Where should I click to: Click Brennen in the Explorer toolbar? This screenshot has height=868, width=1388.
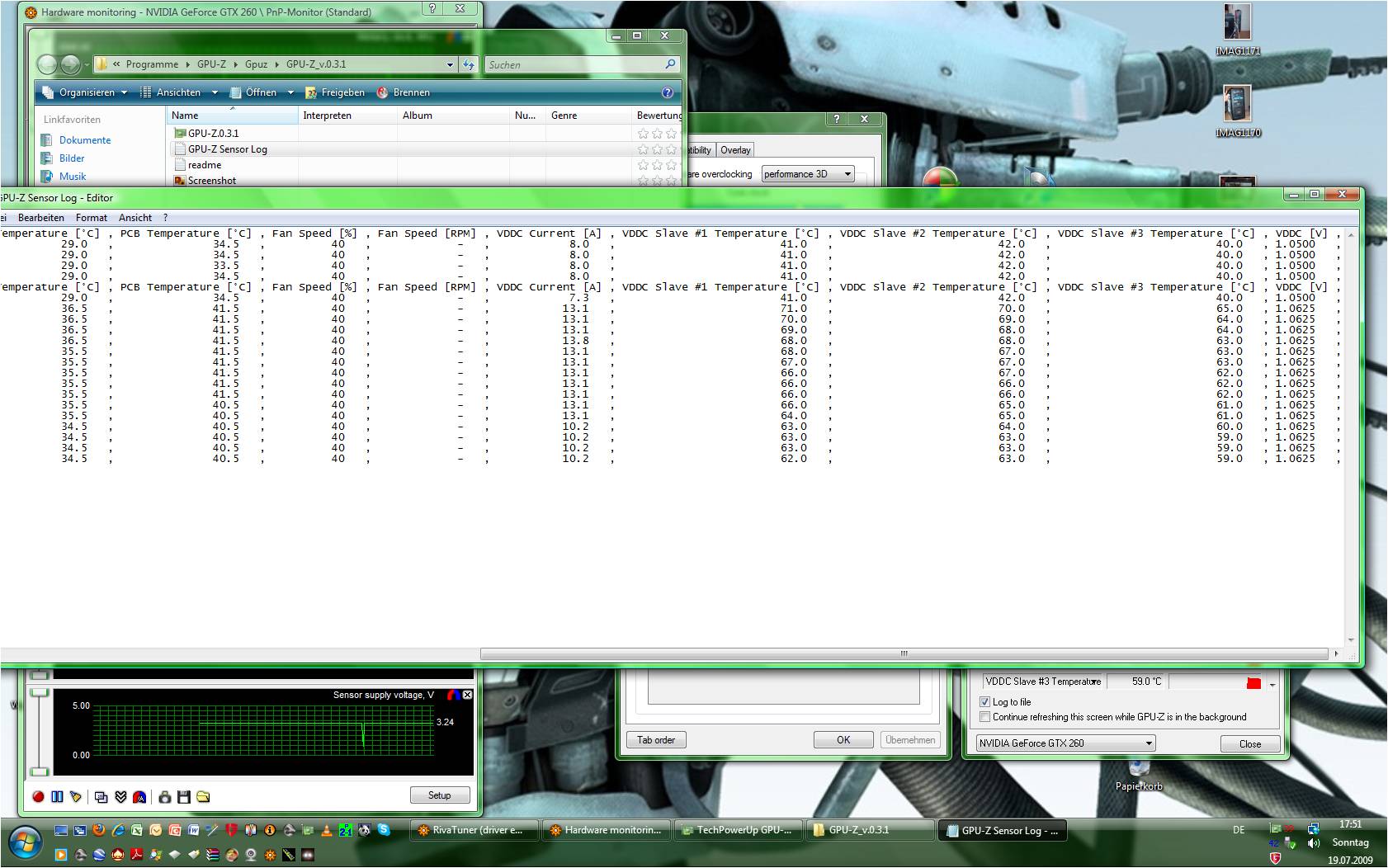coord(404,92)
